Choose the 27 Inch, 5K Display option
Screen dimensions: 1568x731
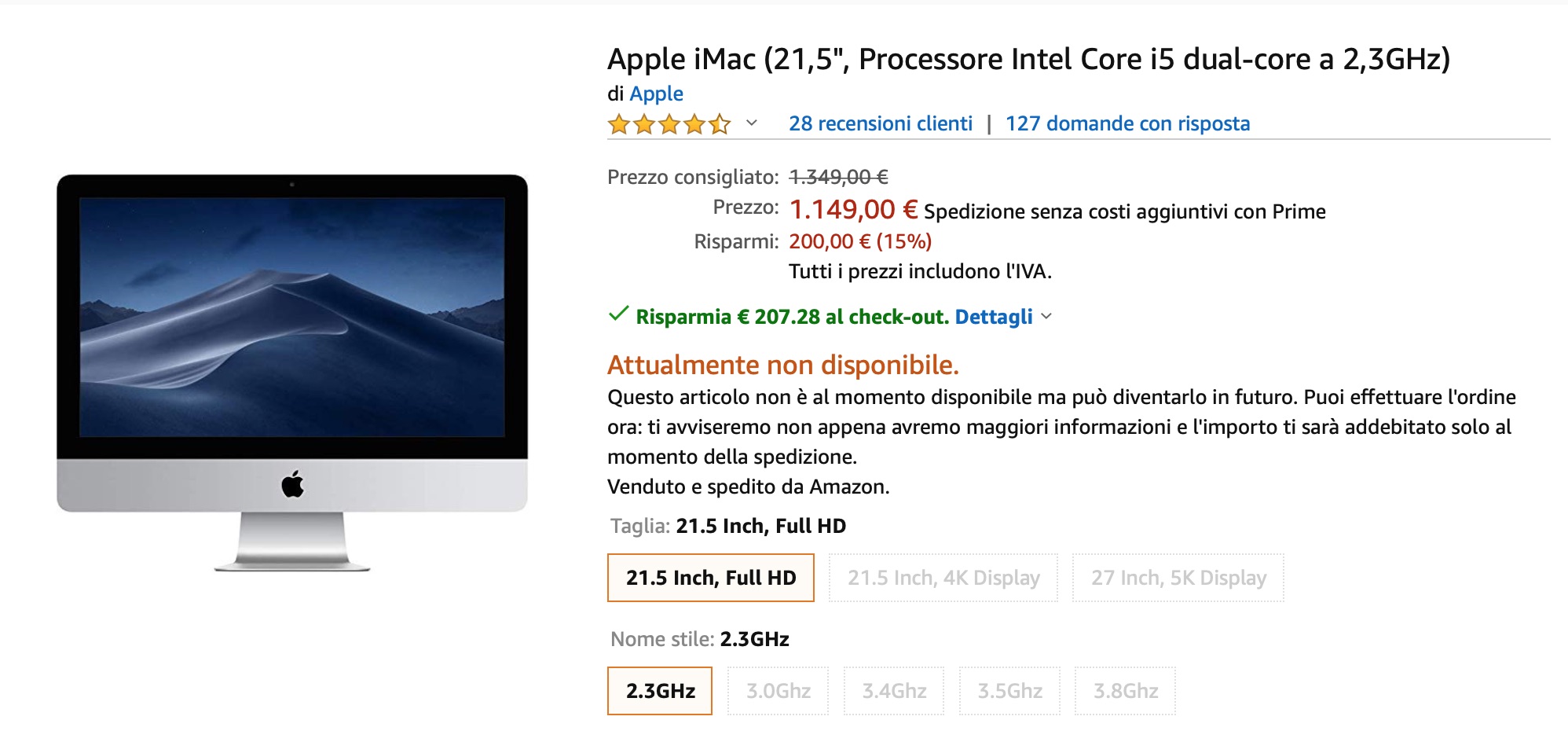(x=1178, y=578)
